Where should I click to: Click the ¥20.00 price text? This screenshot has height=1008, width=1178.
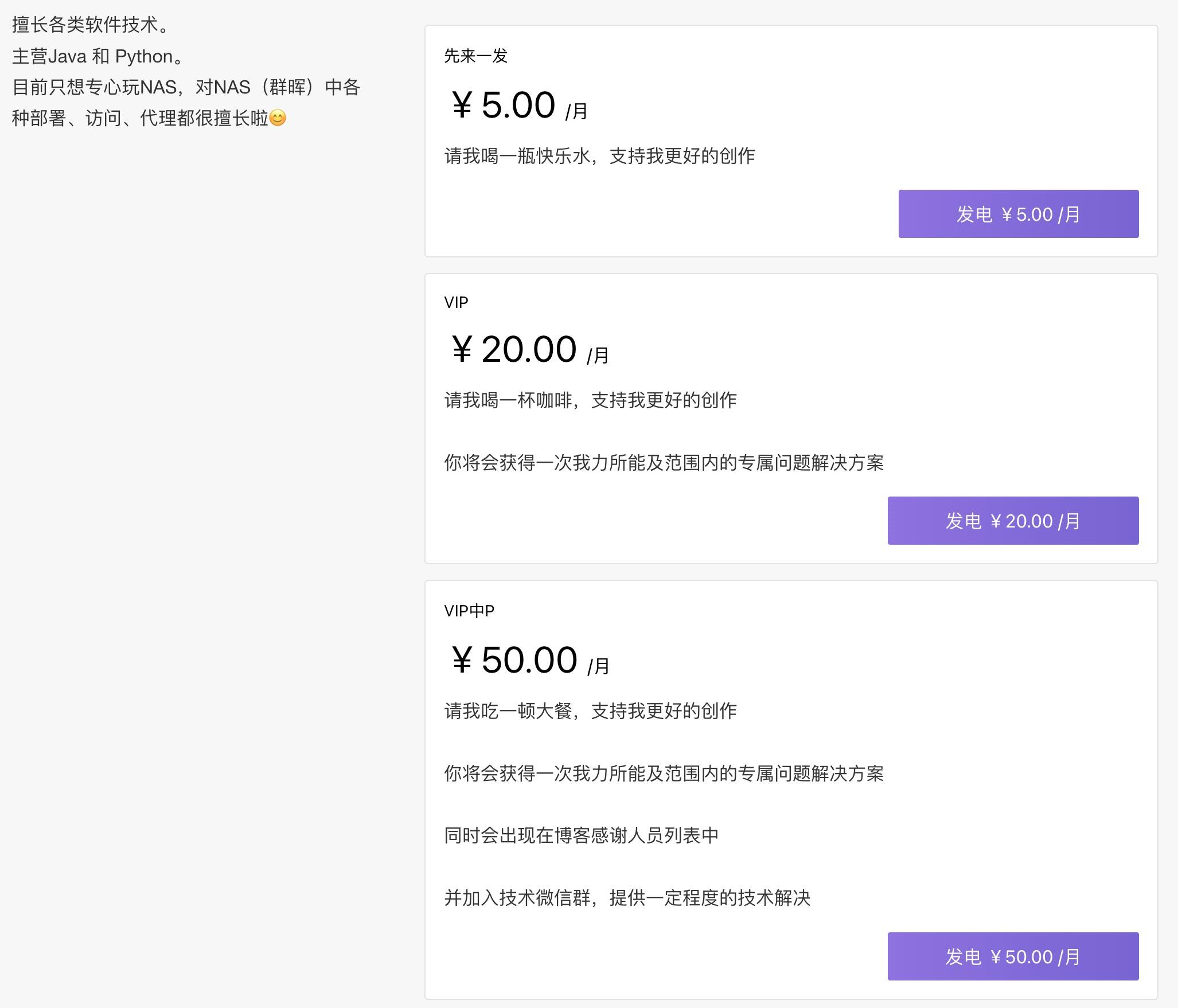click(x=513, y=349)
